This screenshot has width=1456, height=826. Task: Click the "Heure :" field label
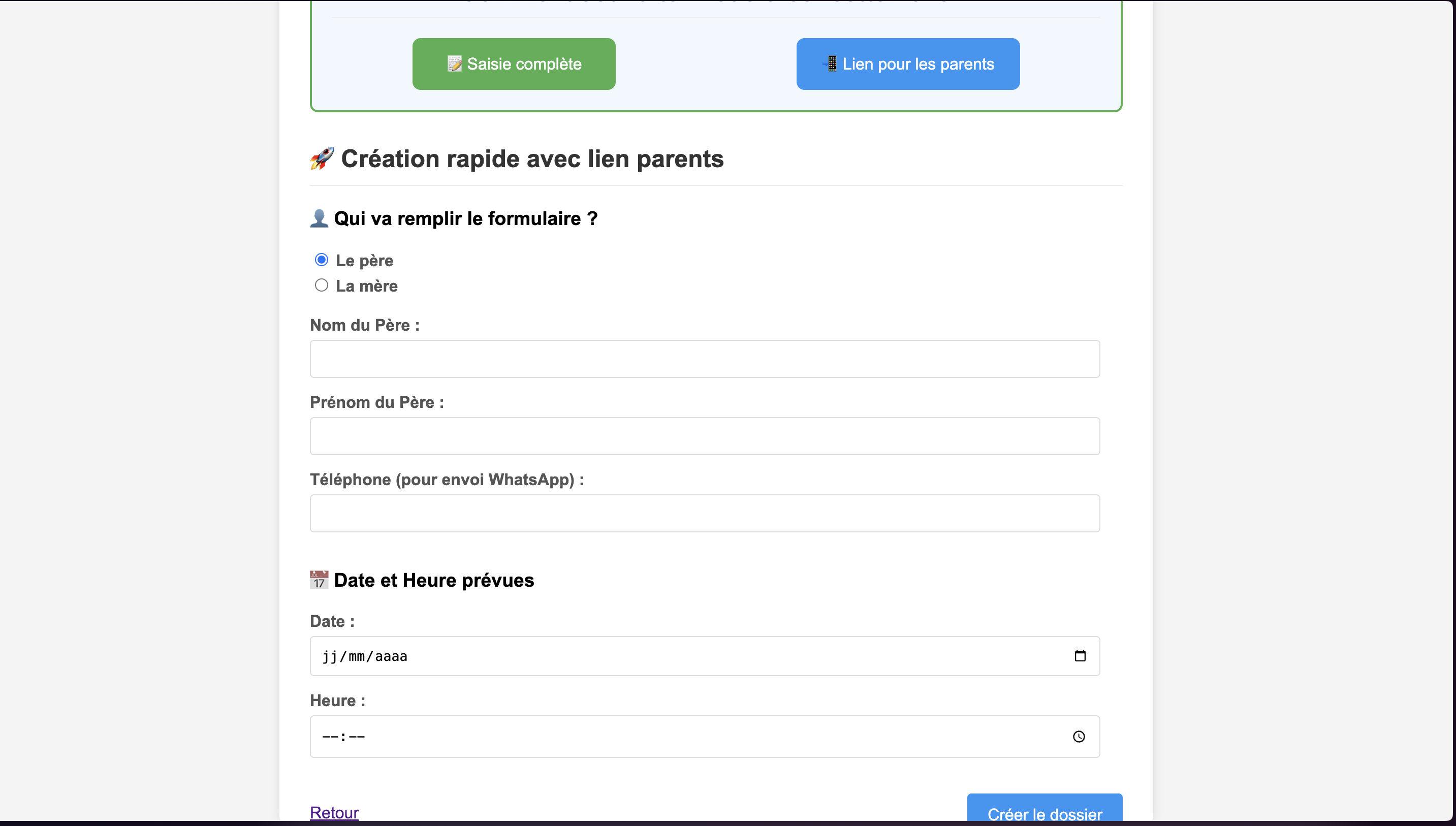pyautogui.click(x=337, y=701)
